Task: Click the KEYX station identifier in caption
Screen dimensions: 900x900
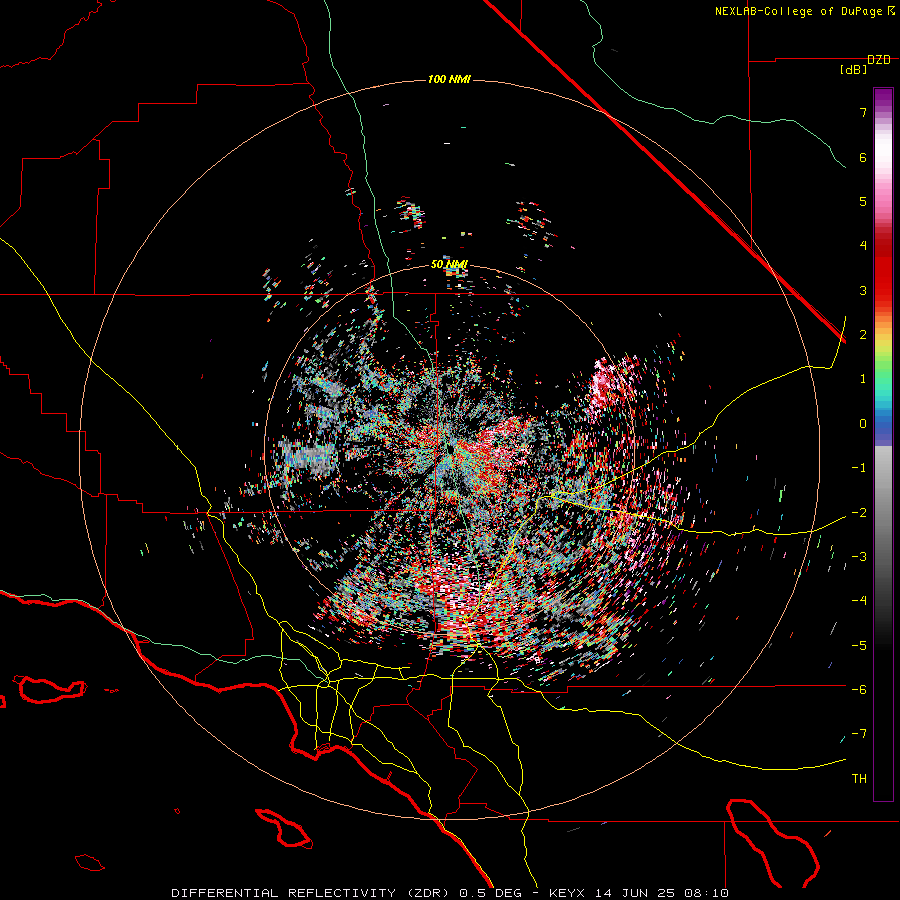Action: click(x=567, y=893)
